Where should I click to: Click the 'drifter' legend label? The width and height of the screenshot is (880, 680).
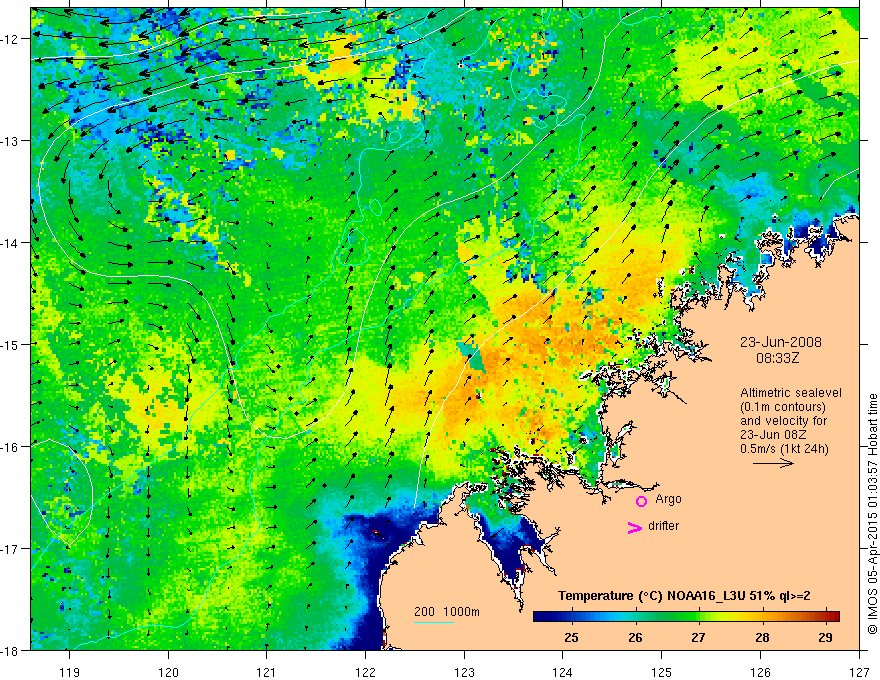[x=663, y=526]
